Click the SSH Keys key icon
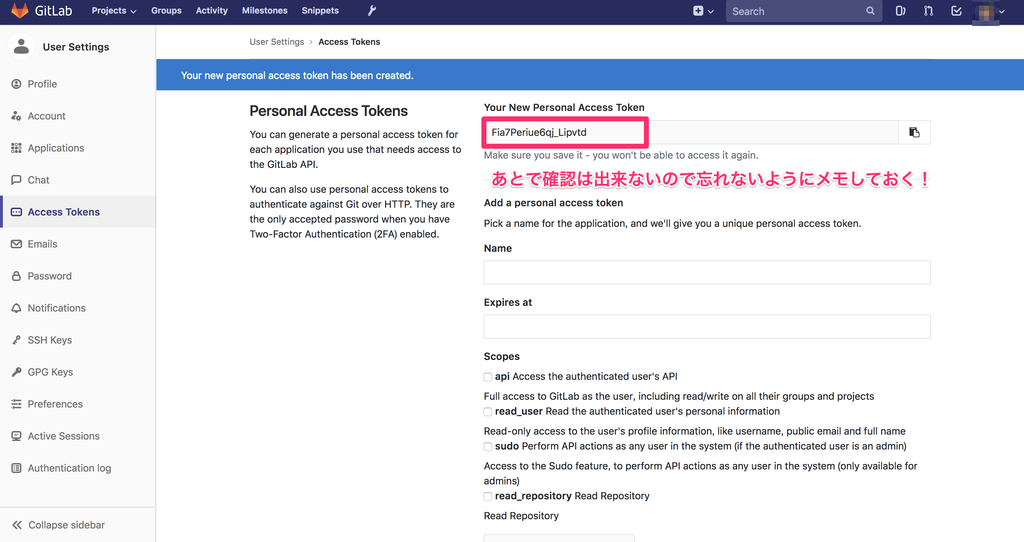 [x=16, y=340]
